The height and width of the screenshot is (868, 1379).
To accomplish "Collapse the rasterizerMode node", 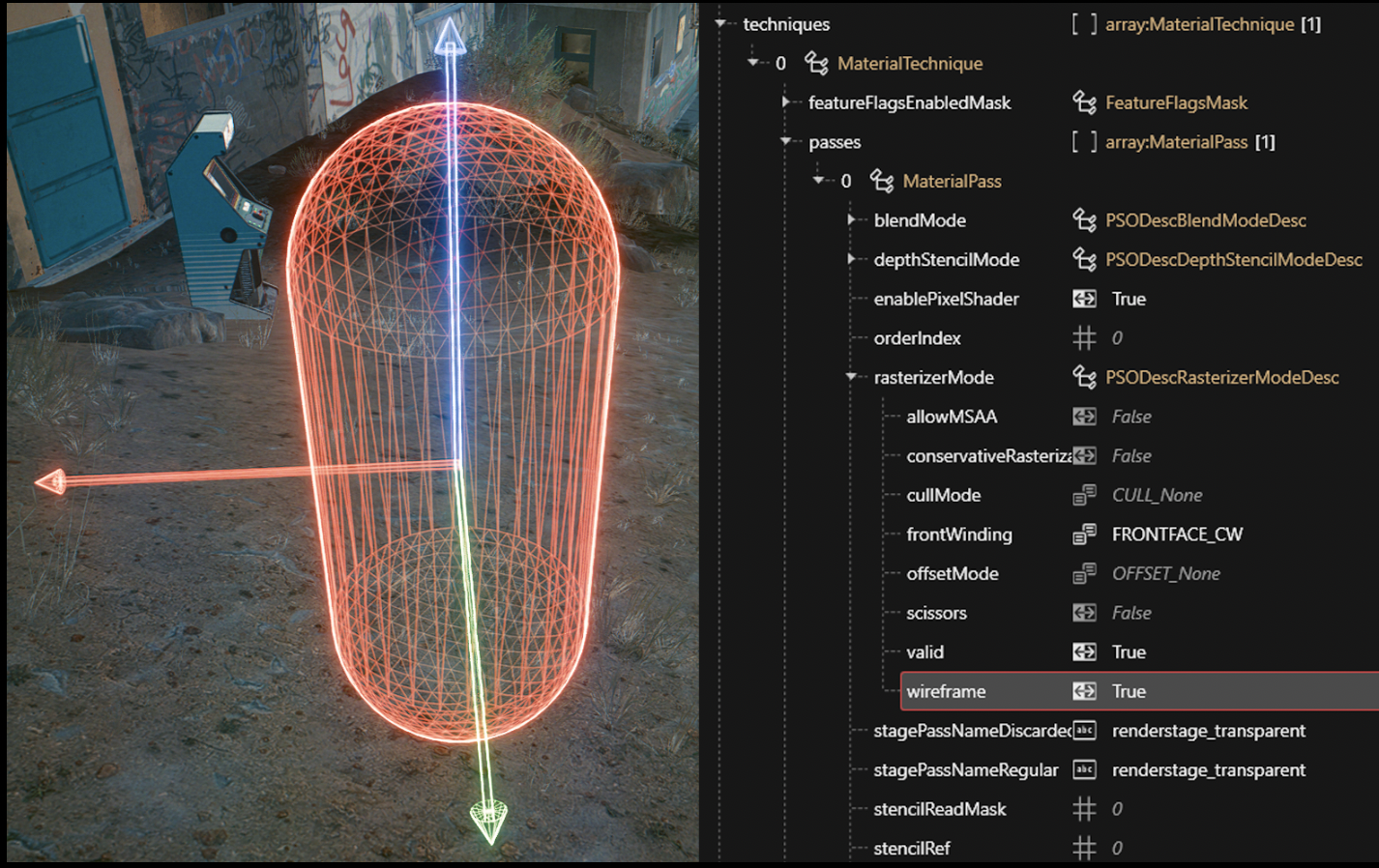I will pyautogui.click(x=851, y=377).
